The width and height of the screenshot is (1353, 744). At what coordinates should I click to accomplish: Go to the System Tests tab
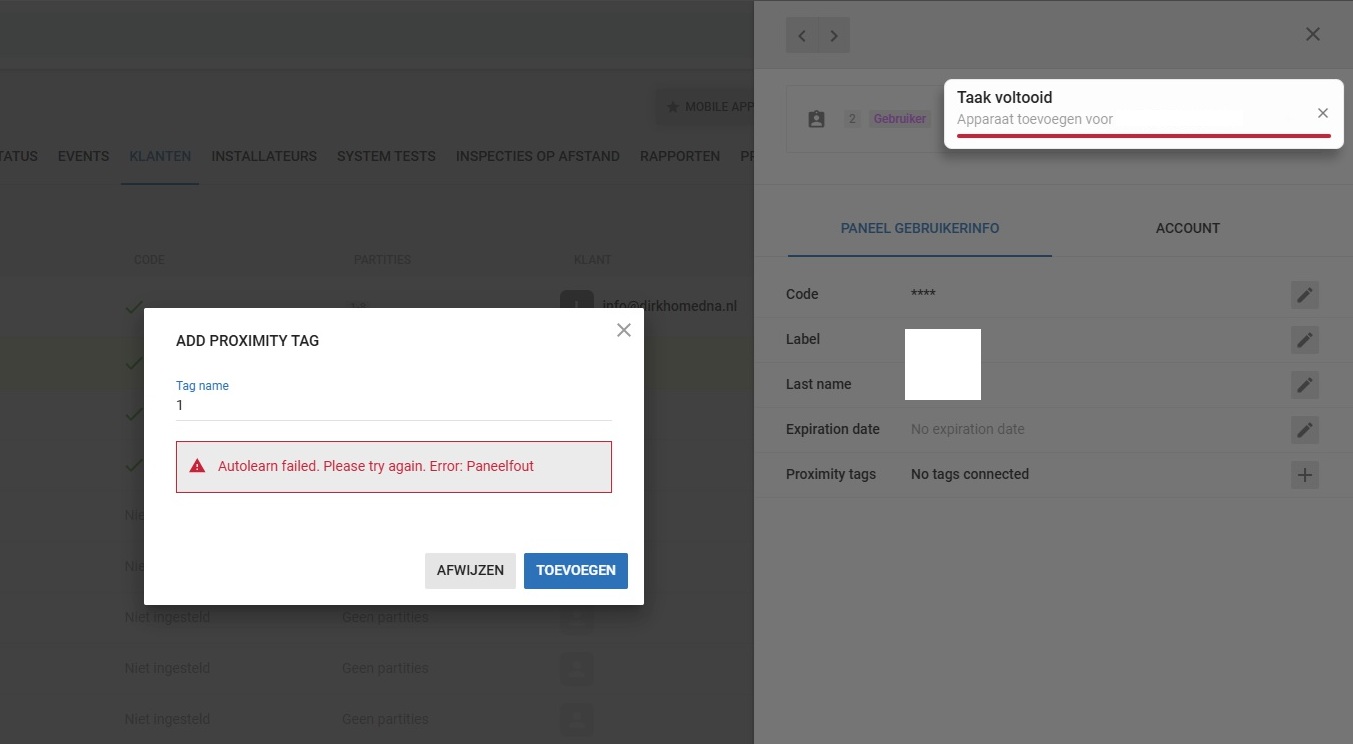pyautogui.click(x=386, y=156)
